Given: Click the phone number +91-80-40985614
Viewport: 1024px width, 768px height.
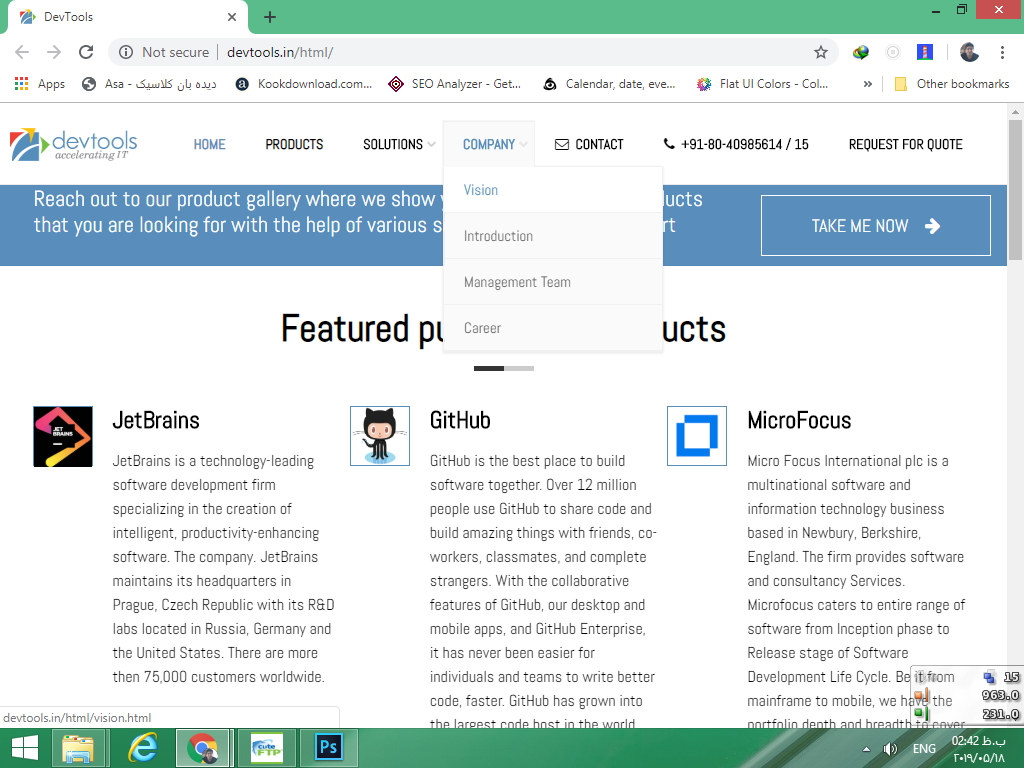Looking at the screenshot, I should 736,144.
